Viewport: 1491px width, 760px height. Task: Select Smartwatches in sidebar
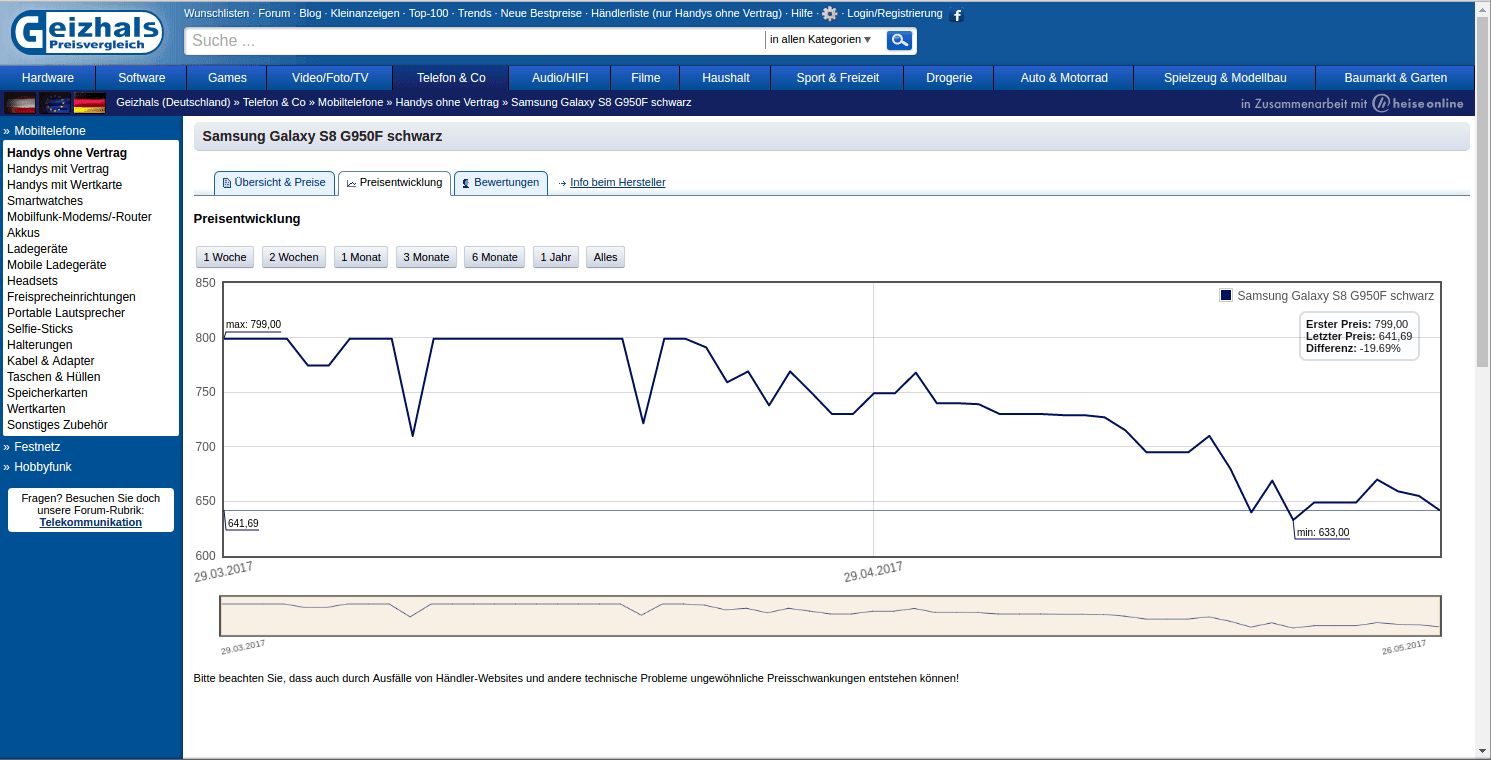pos(45,201)
